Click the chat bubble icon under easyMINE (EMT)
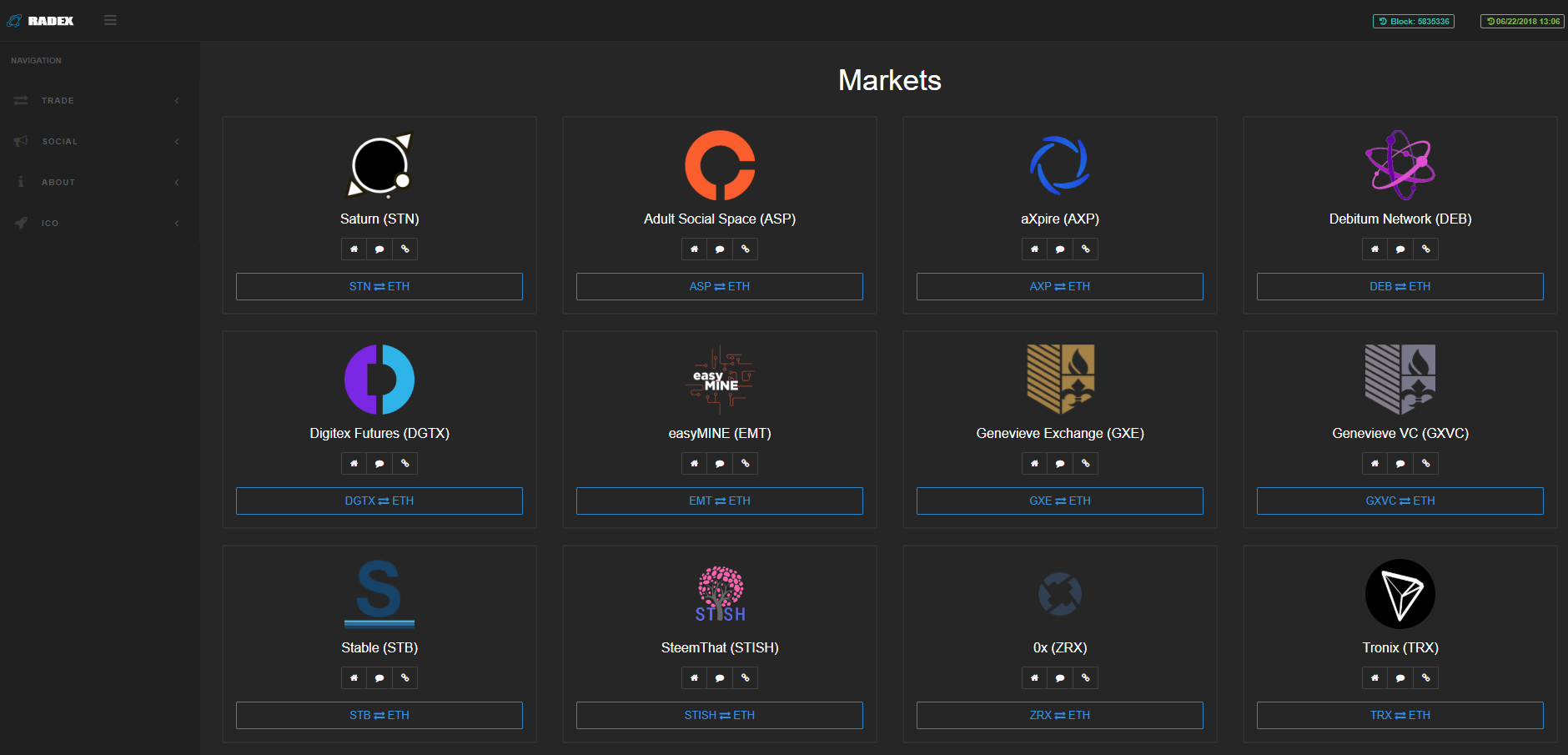This screenshot has height=755, width=1568. tap(720, 463)
